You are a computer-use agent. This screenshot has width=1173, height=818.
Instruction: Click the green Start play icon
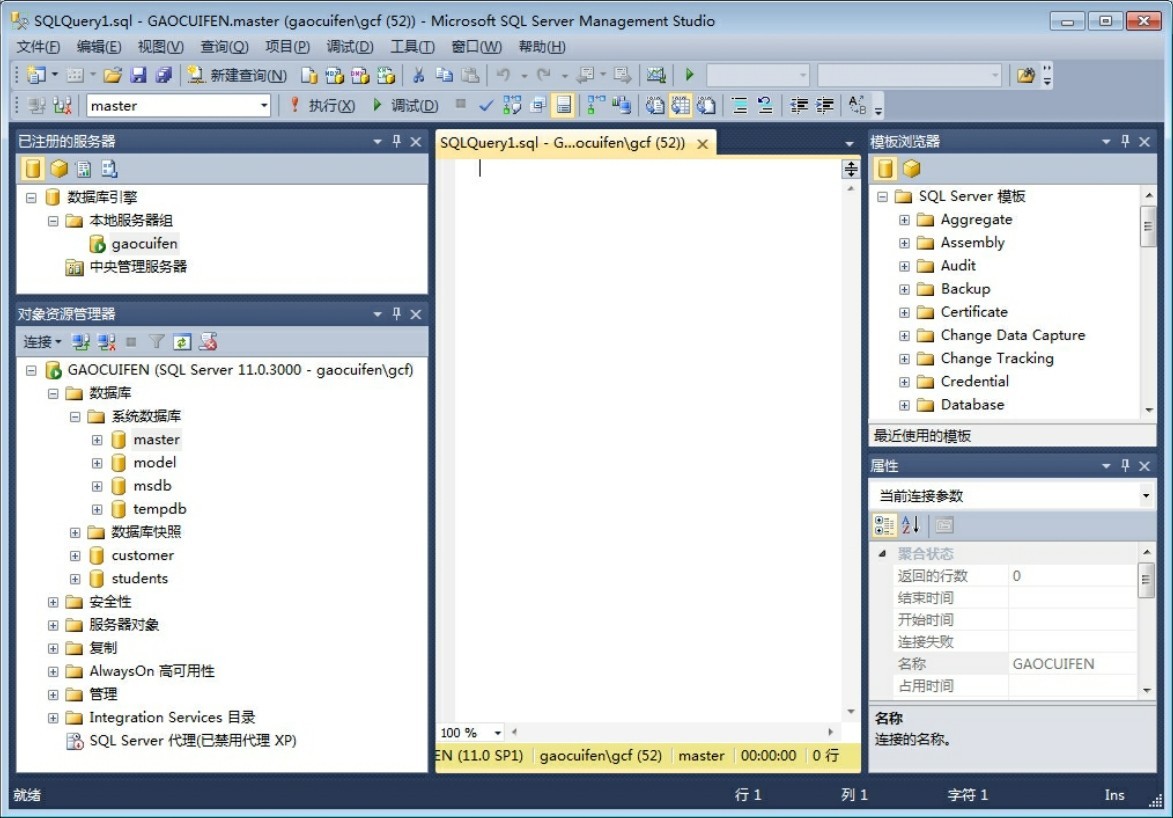pyautogui.click(x=690, y=75)
